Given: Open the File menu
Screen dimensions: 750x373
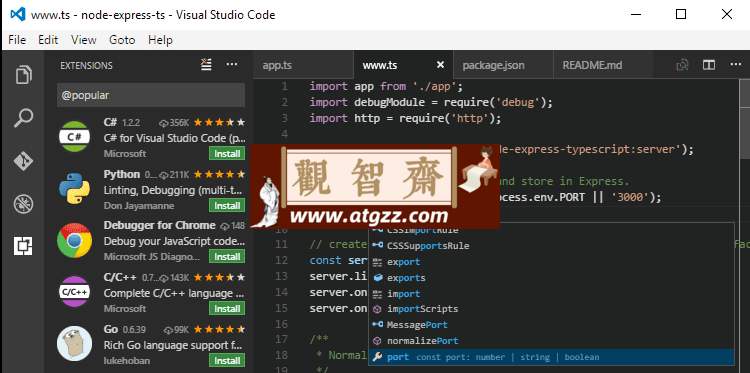Looking at the screenshot, I should pos(17,40).
